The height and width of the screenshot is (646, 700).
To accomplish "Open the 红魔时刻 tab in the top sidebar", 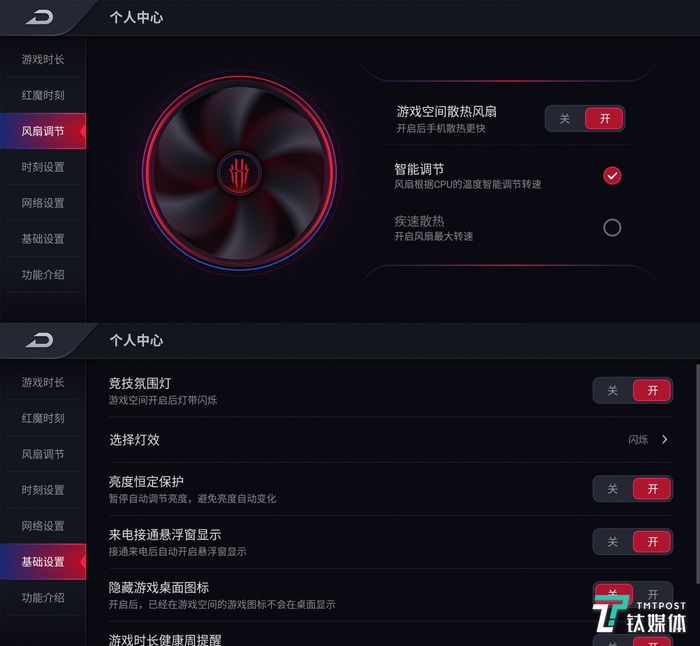I will click(x=43, y=95).
